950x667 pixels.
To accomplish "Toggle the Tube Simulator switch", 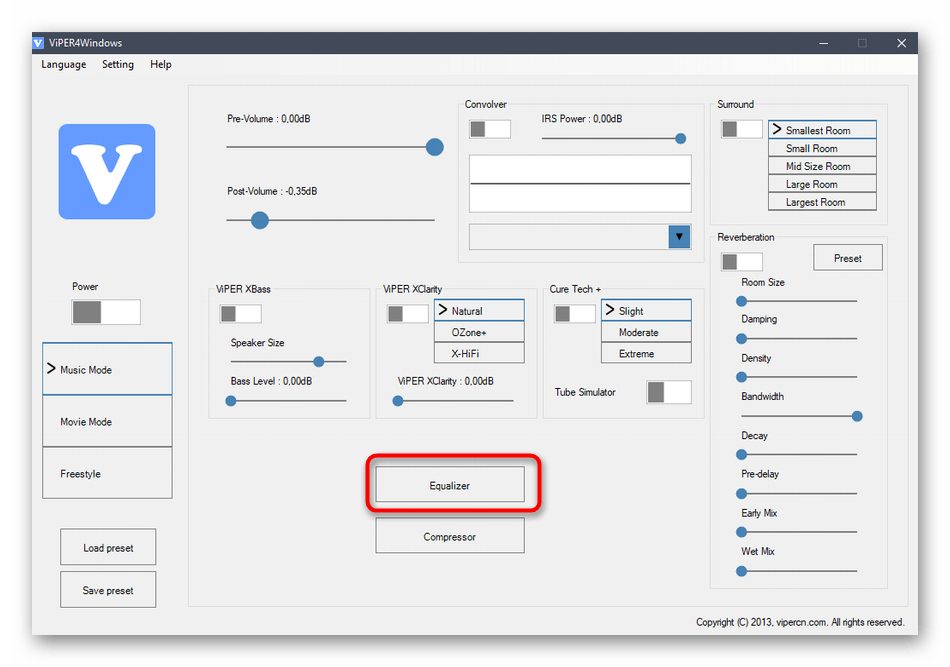I will (669, 392).
